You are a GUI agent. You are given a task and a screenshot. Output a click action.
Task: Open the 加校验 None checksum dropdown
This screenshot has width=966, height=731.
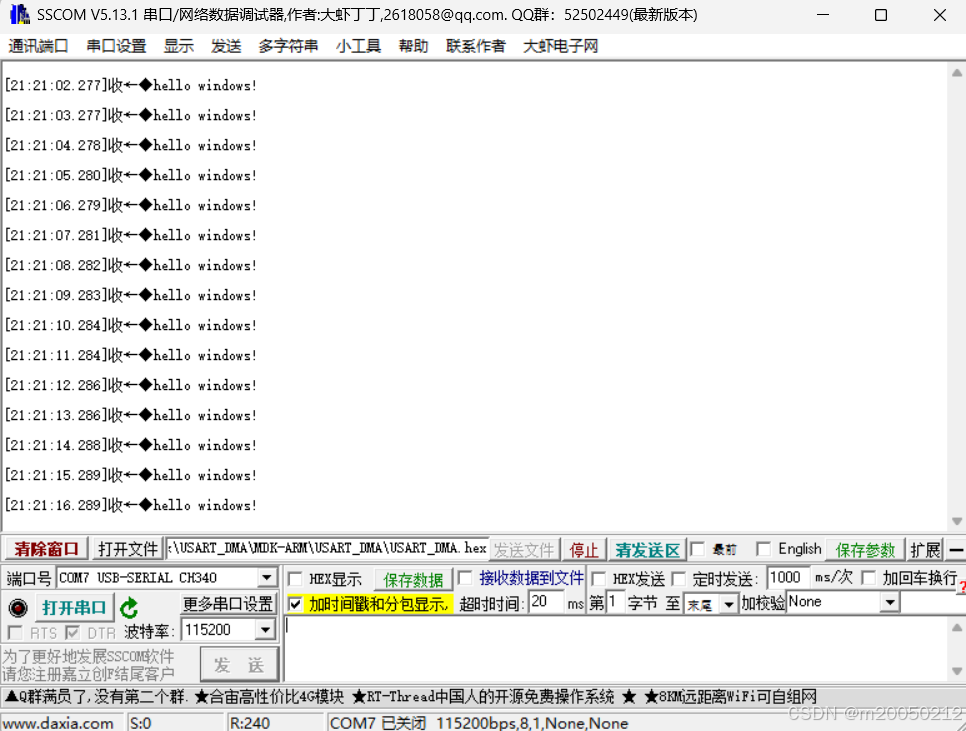(x=891, y=601)
